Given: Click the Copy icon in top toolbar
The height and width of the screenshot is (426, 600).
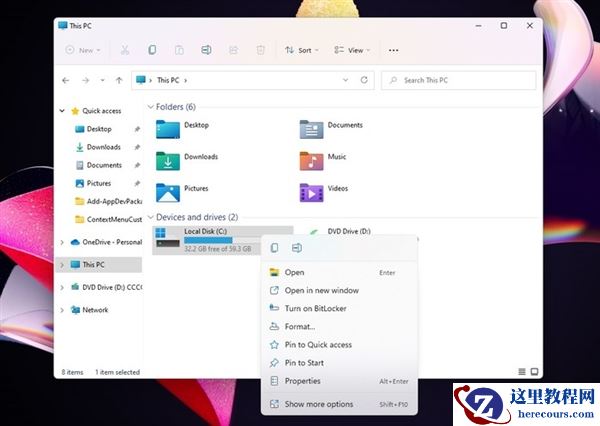Looking at the screenshot, I should [152, 50].
